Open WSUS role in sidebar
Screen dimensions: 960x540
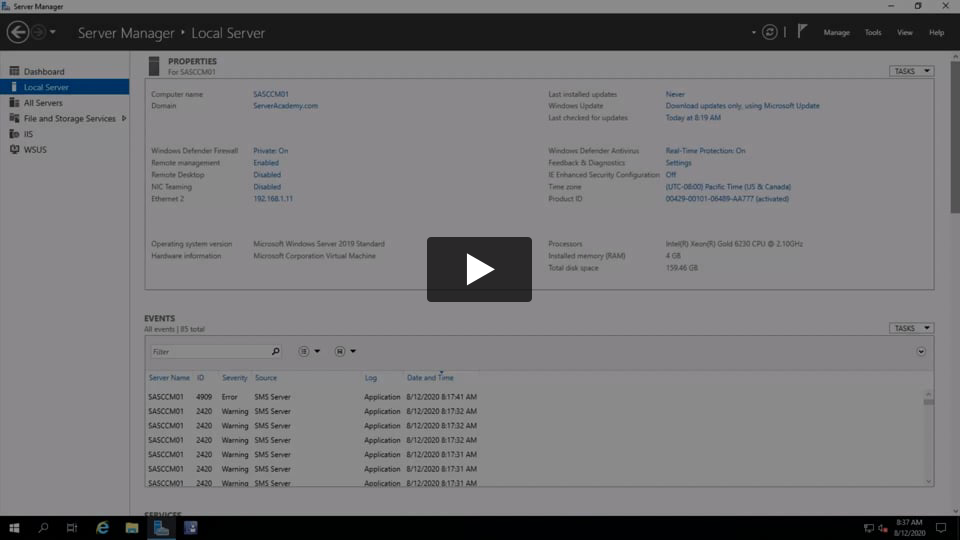pyautogui.click(x=35, y=150)
